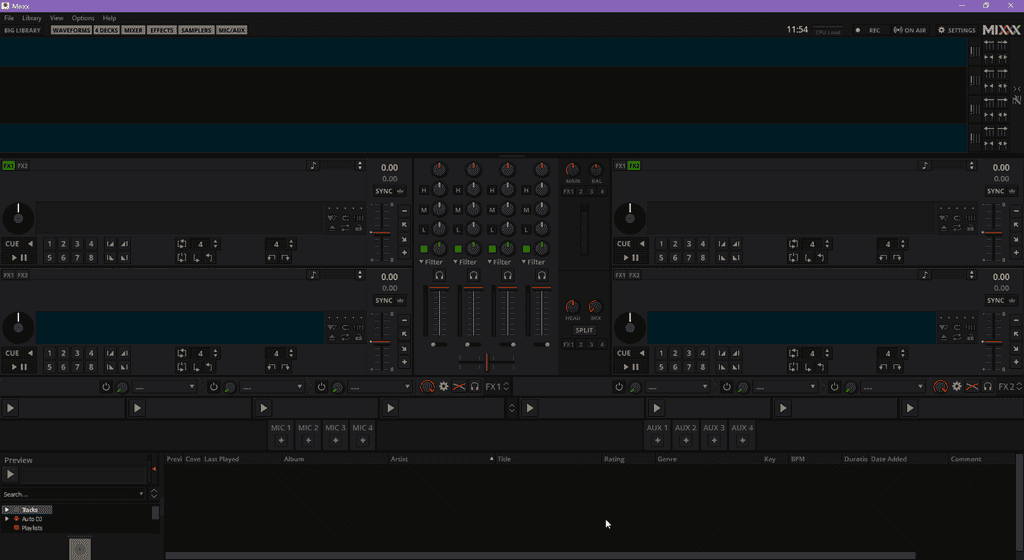Toggle the MIC/AUX section
The image size is (1024, 560).
click(231, 30)
